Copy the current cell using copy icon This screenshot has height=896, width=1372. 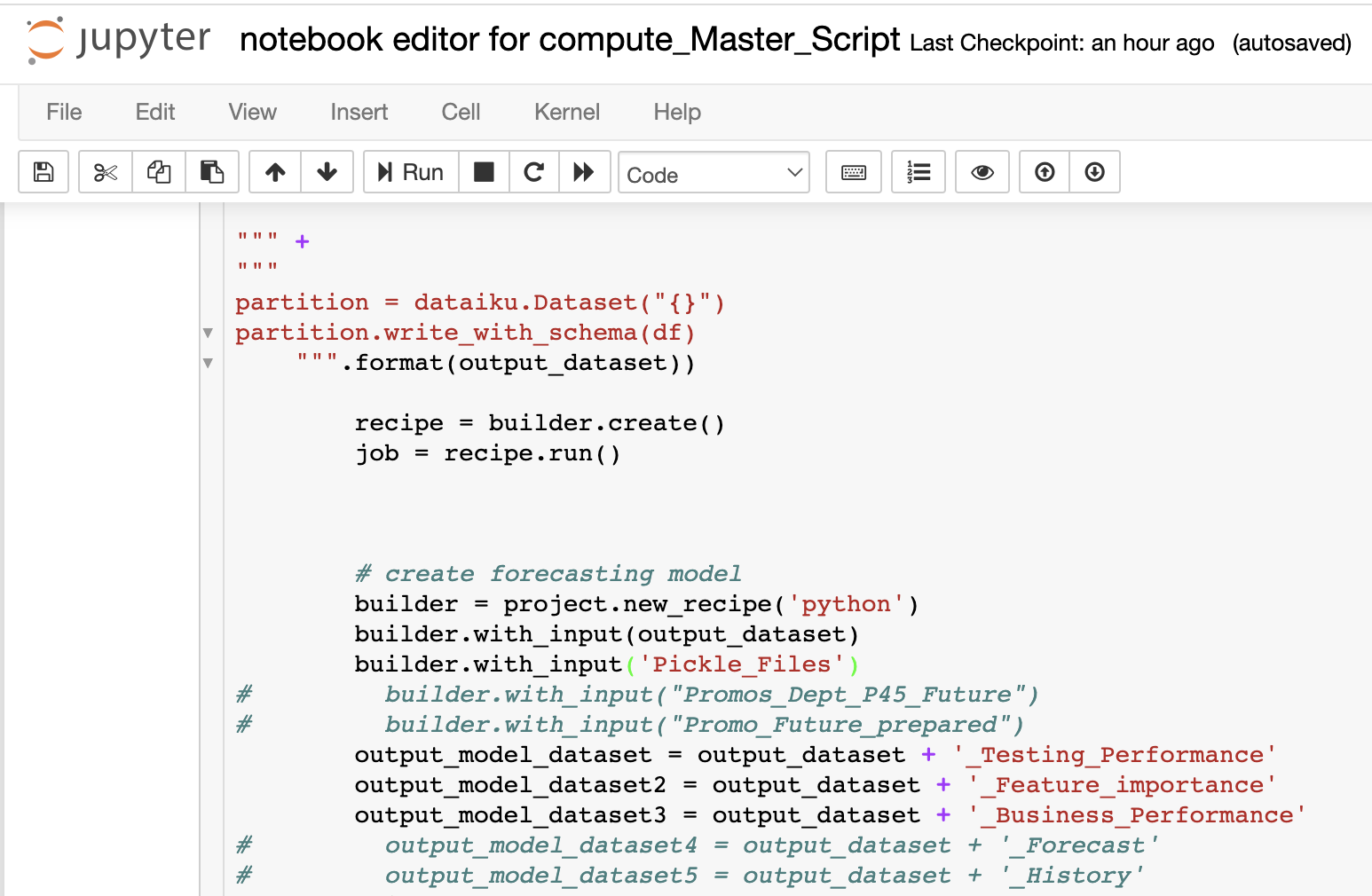pyautogui.click(x=159, y=171)
